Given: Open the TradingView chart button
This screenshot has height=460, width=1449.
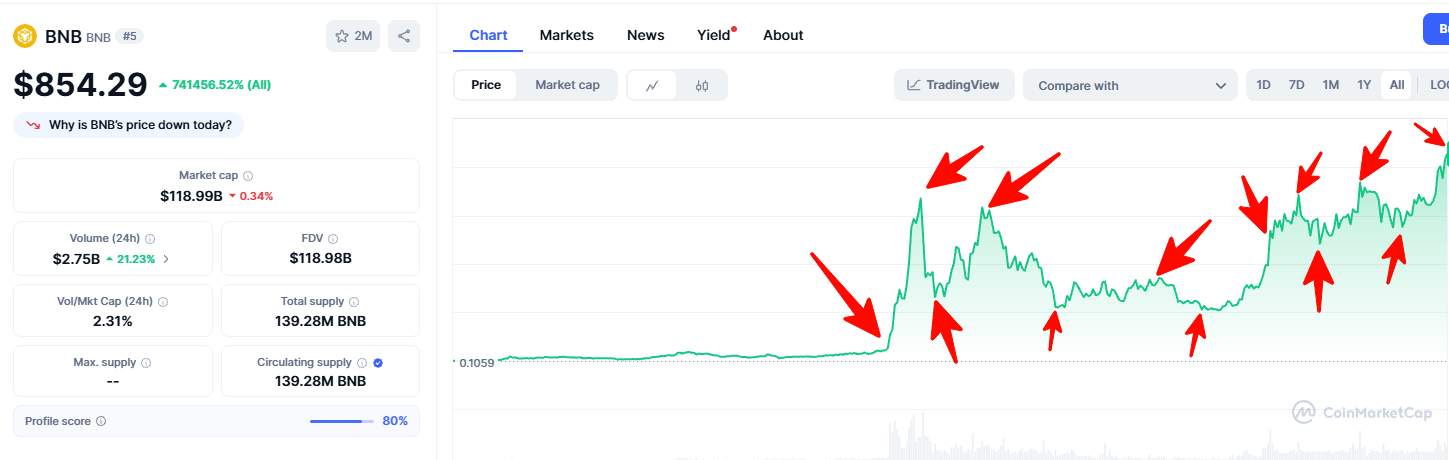Looking at the screenshot, I should [x=953, y=85].
